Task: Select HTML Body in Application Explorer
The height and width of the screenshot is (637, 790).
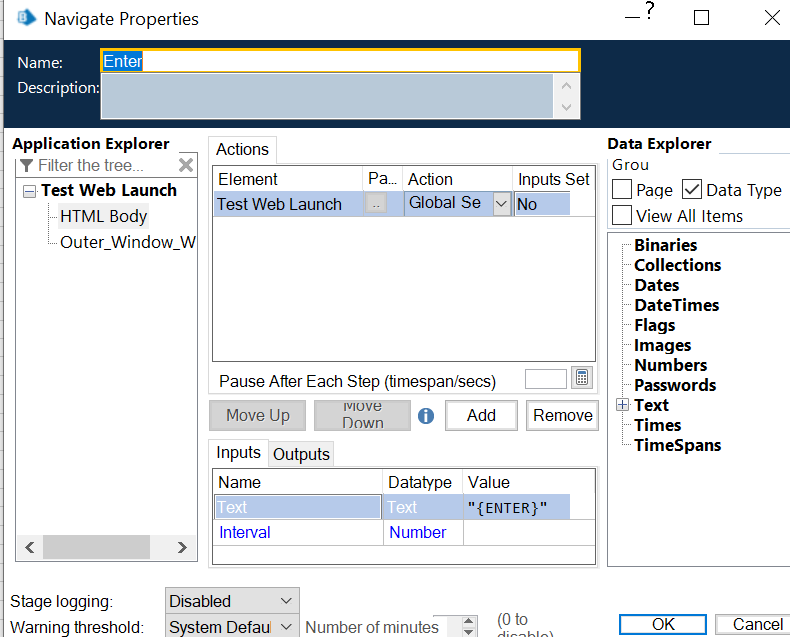Action: pos(103,216)
